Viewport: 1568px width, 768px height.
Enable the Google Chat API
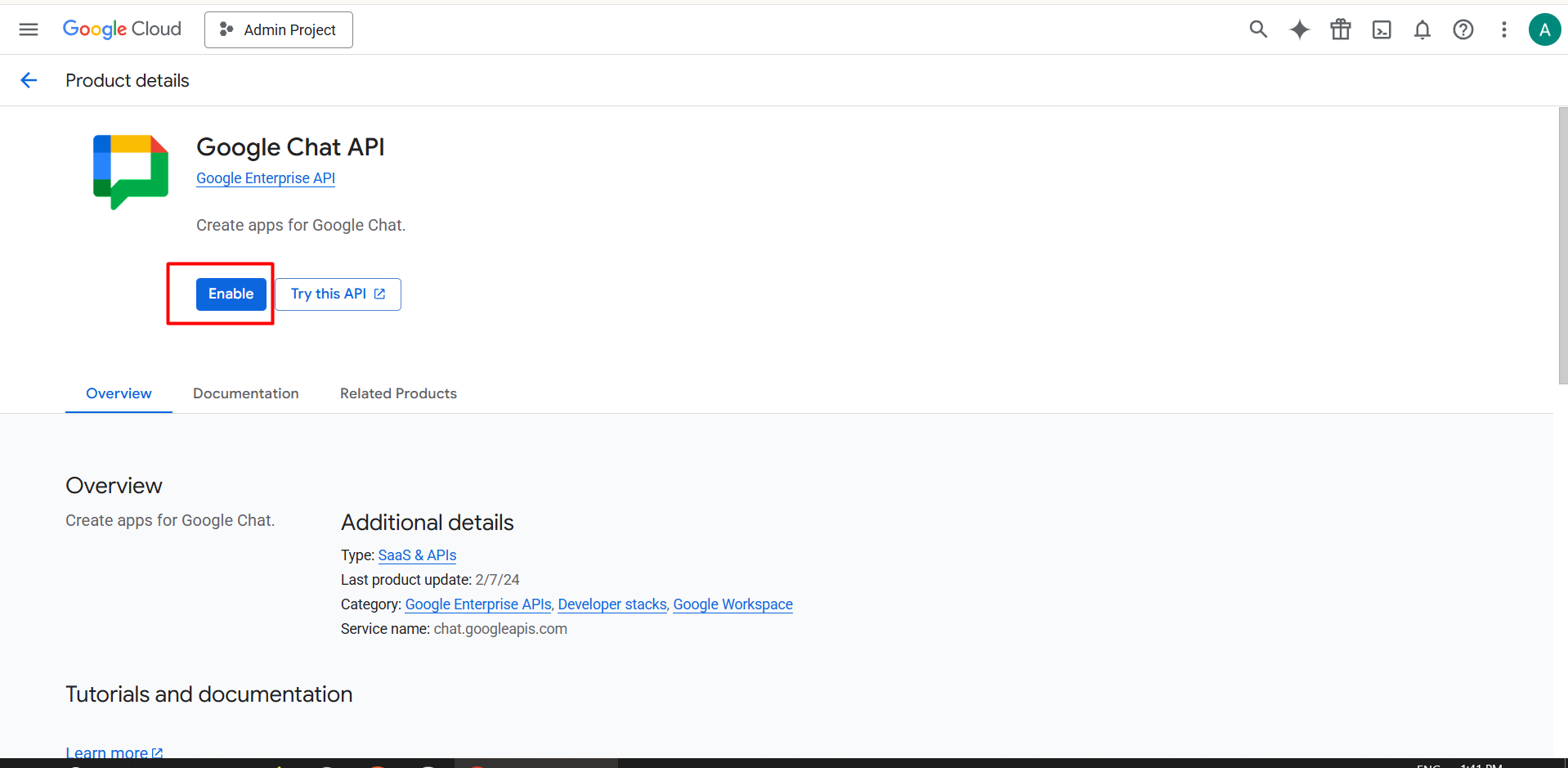tap(231, 294)
